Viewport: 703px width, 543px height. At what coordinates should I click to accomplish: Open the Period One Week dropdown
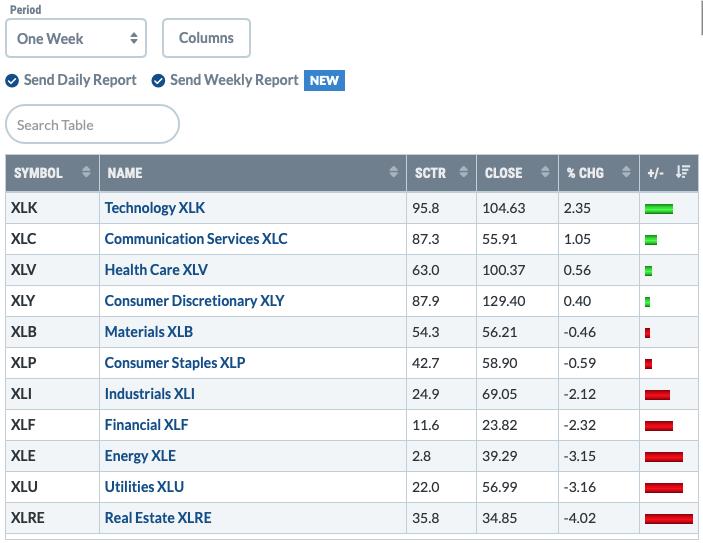coord(76,38)
